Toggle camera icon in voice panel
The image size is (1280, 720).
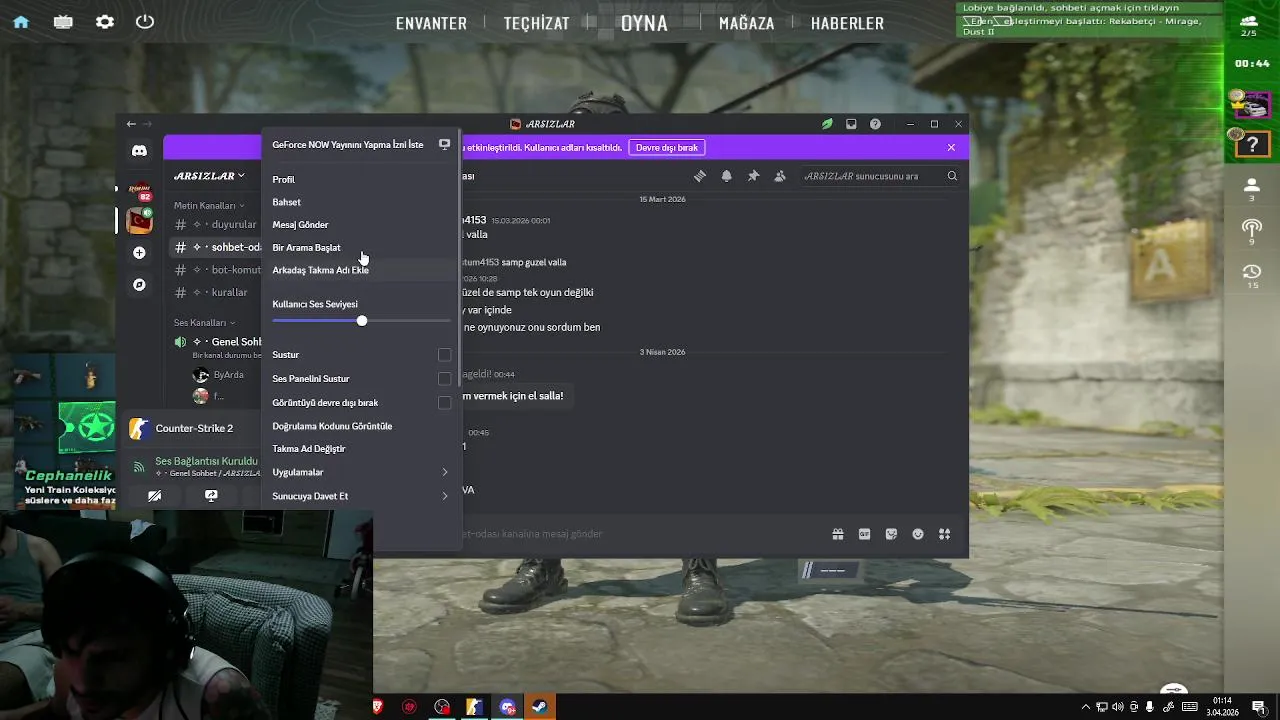pos(154,496)
